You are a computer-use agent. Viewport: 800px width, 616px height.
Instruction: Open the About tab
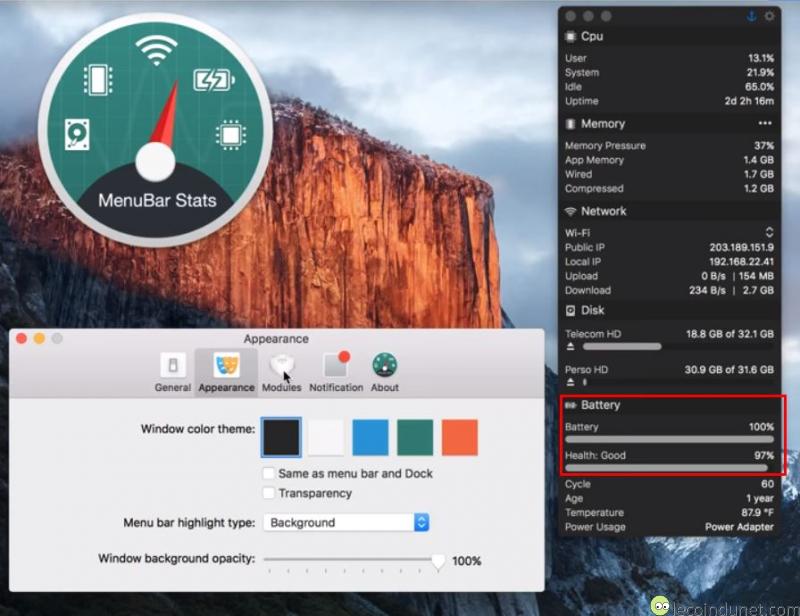click(x=385, y=373)
